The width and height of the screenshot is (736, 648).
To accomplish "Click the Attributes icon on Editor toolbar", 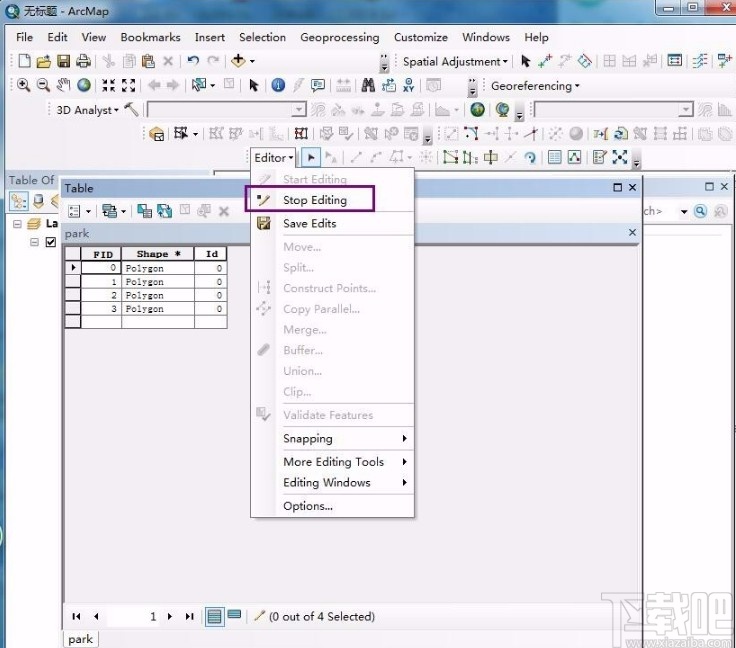I will (x=554, y=158).
